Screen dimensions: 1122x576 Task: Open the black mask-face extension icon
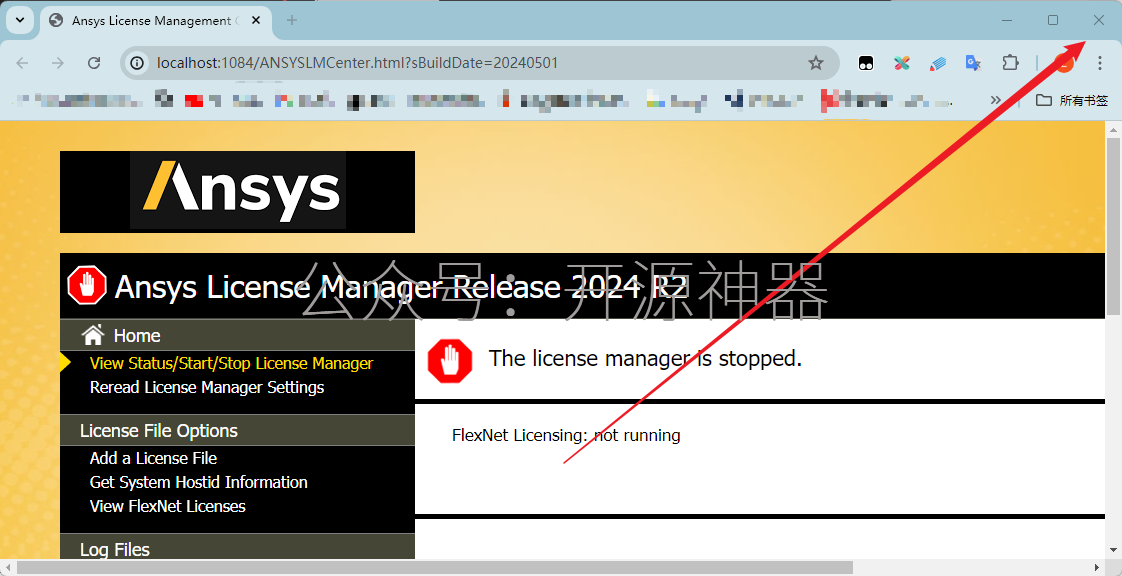(866, 63)
